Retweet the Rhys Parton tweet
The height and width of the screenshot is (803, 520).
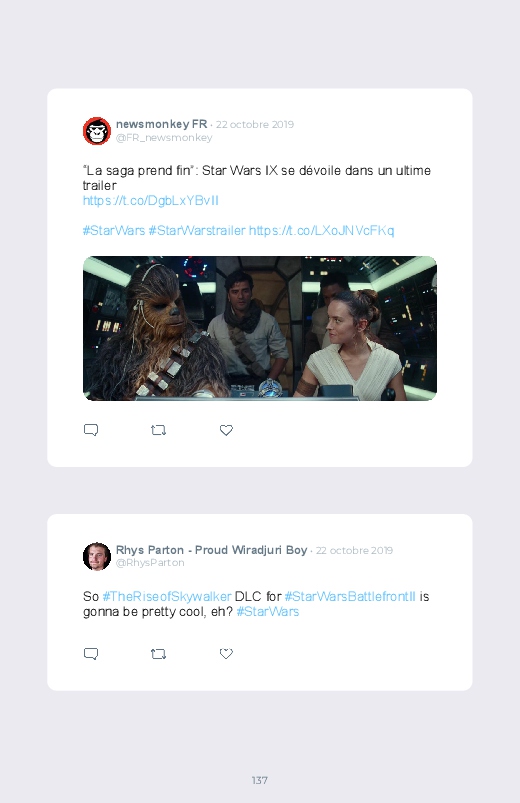[x=158, y=653]
